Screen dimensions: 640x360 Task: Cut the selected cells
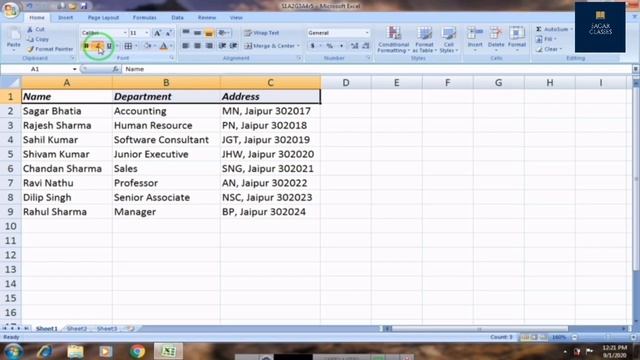(36, 29)
